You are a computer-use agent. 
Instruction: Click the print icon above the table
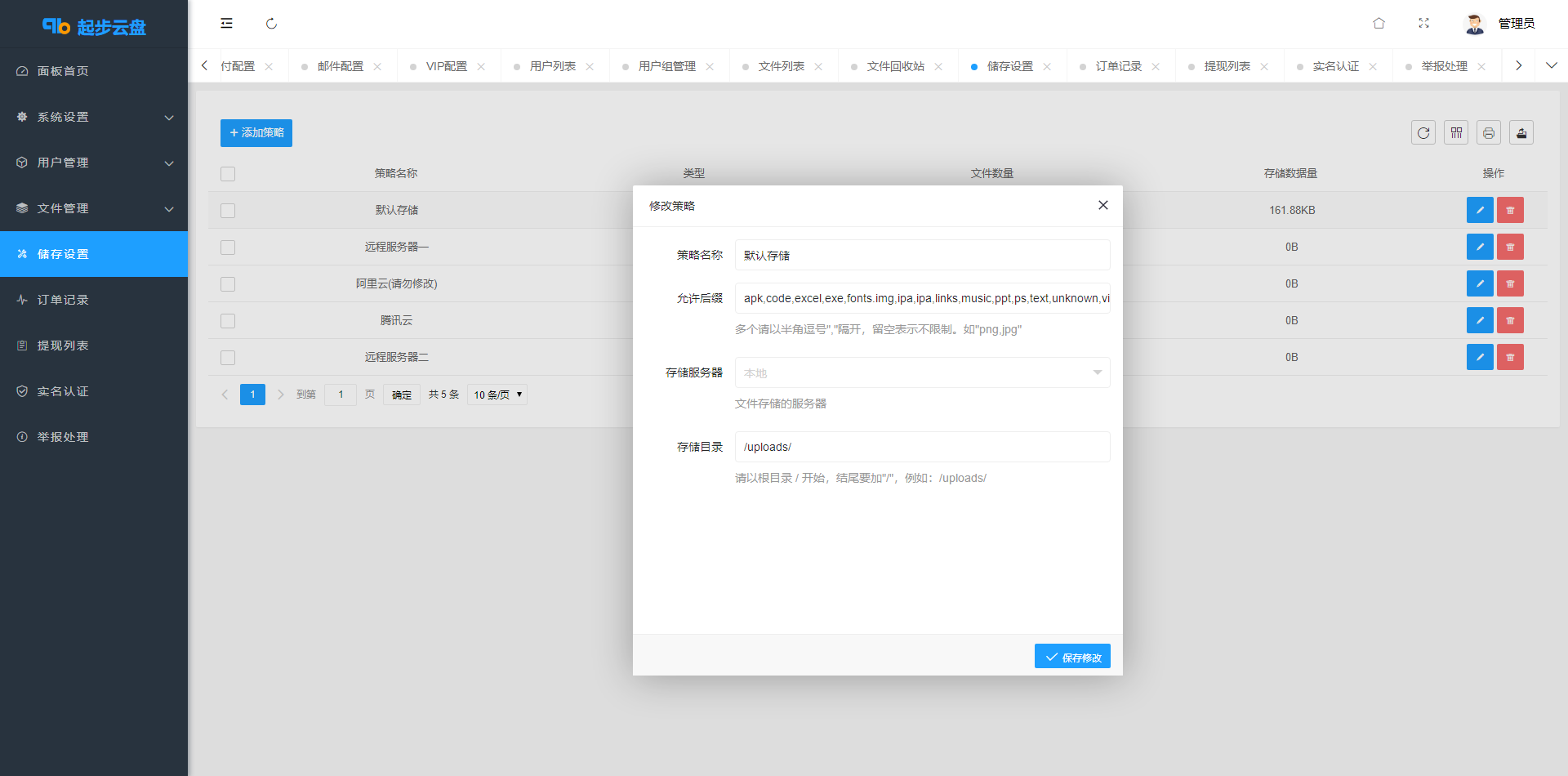pos(1489,133)
